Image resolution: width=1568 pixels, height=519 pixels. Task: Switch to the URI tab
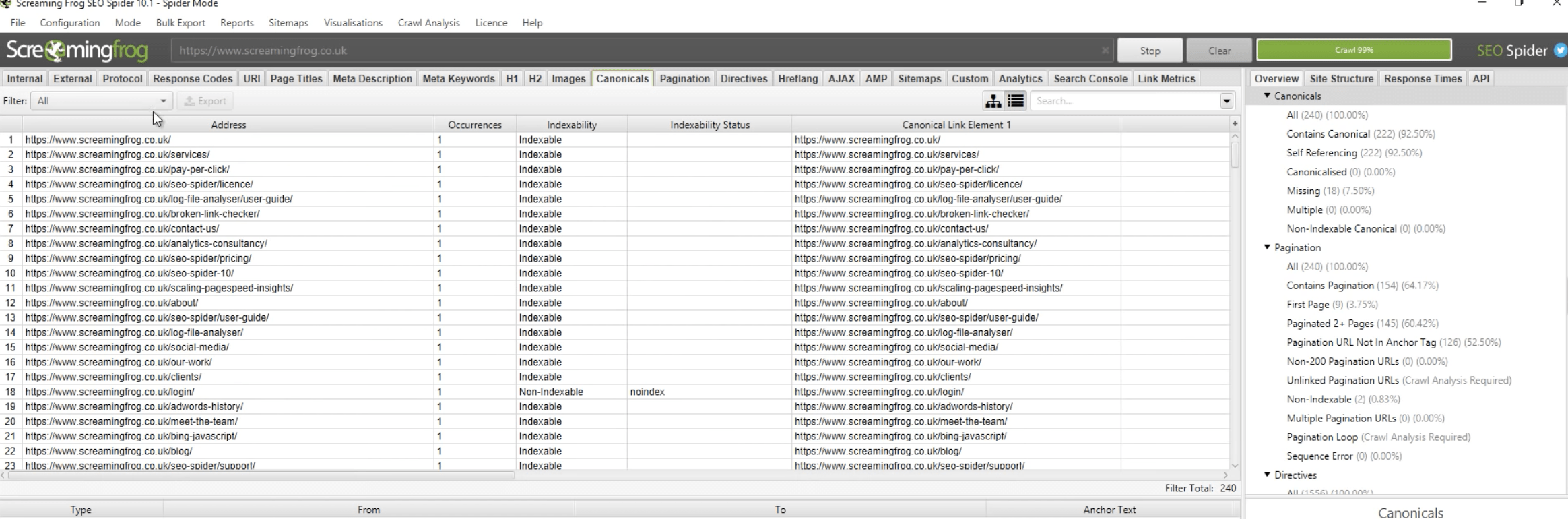252,78
